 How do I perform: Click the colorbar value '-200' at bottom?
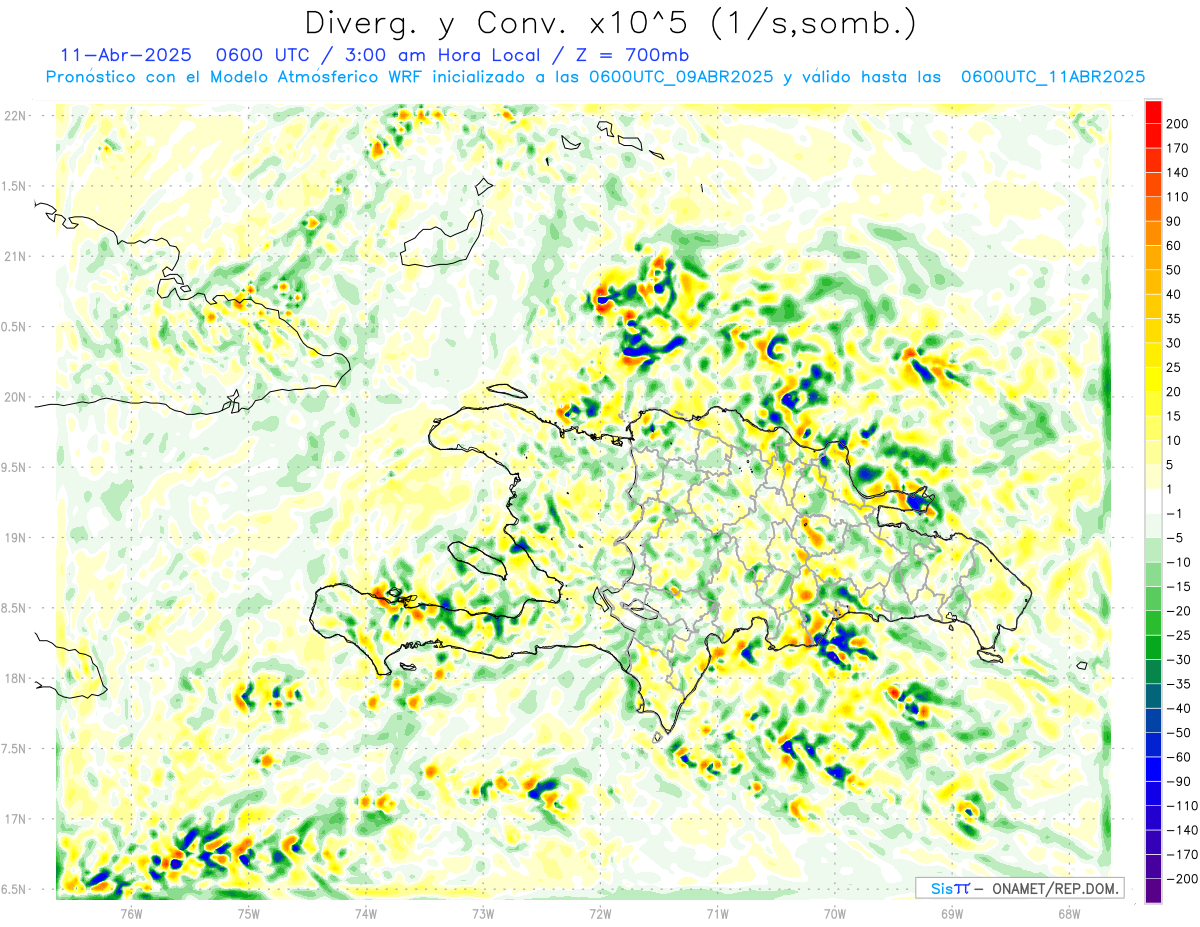tap(1181, 879)
